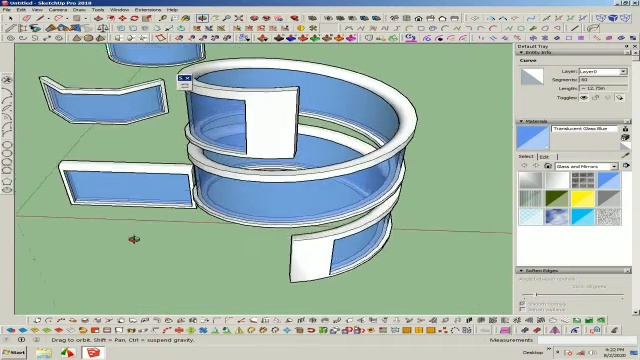This screenshot has height=360, width=640.
Task: Pick the Eraser tool
Action: (27, 18)
